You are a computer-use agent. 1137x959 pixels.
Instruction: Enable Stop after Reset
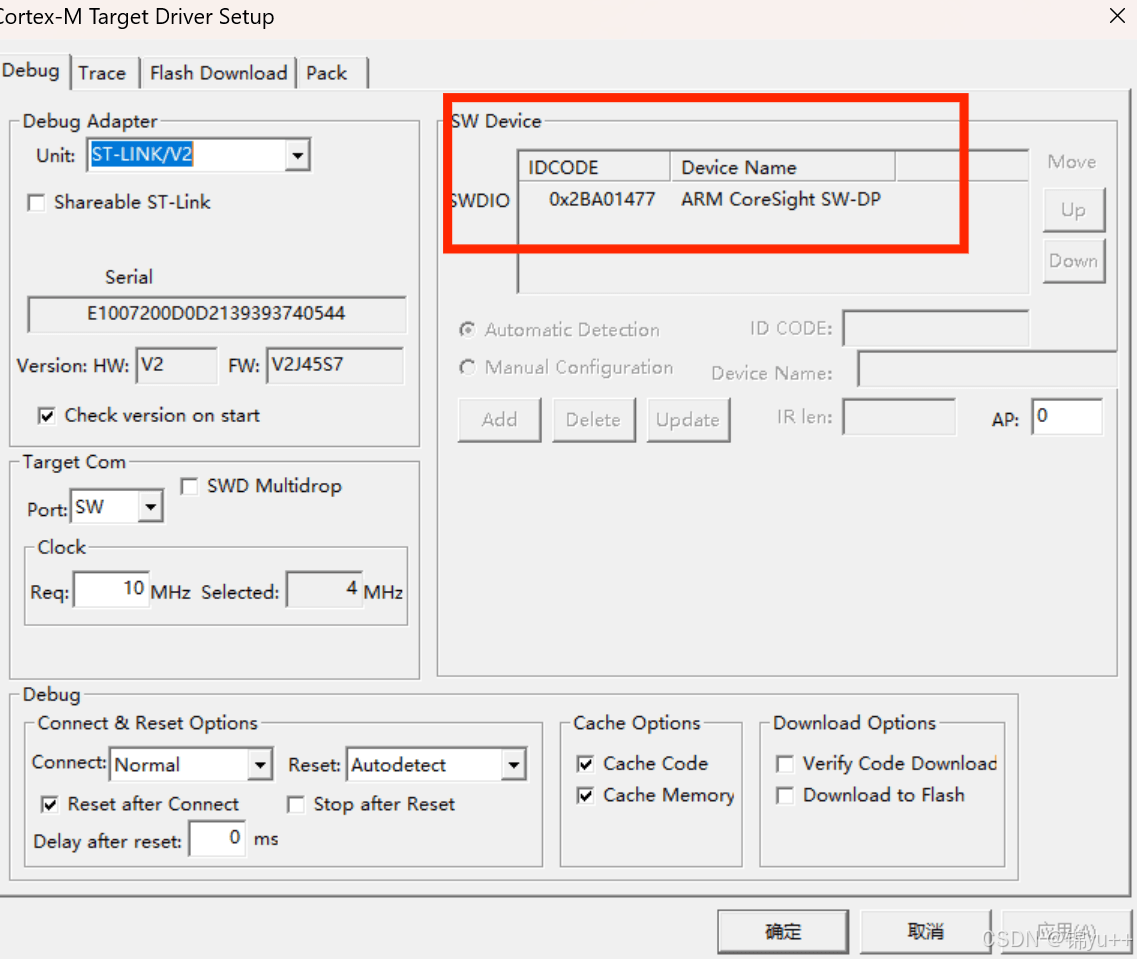coord(296,804)
